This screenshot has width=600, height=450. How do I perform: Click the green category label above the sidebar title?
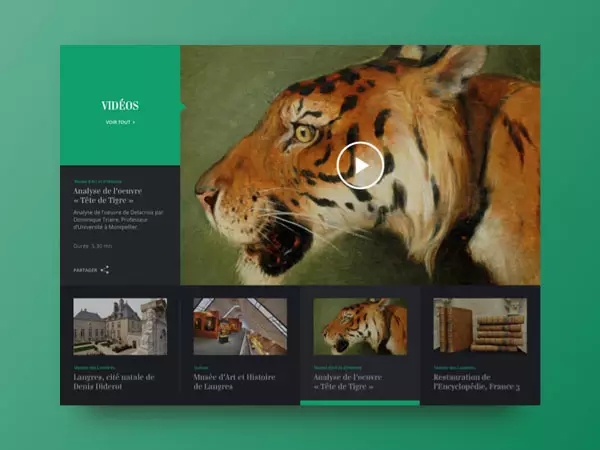coord(98,181)
